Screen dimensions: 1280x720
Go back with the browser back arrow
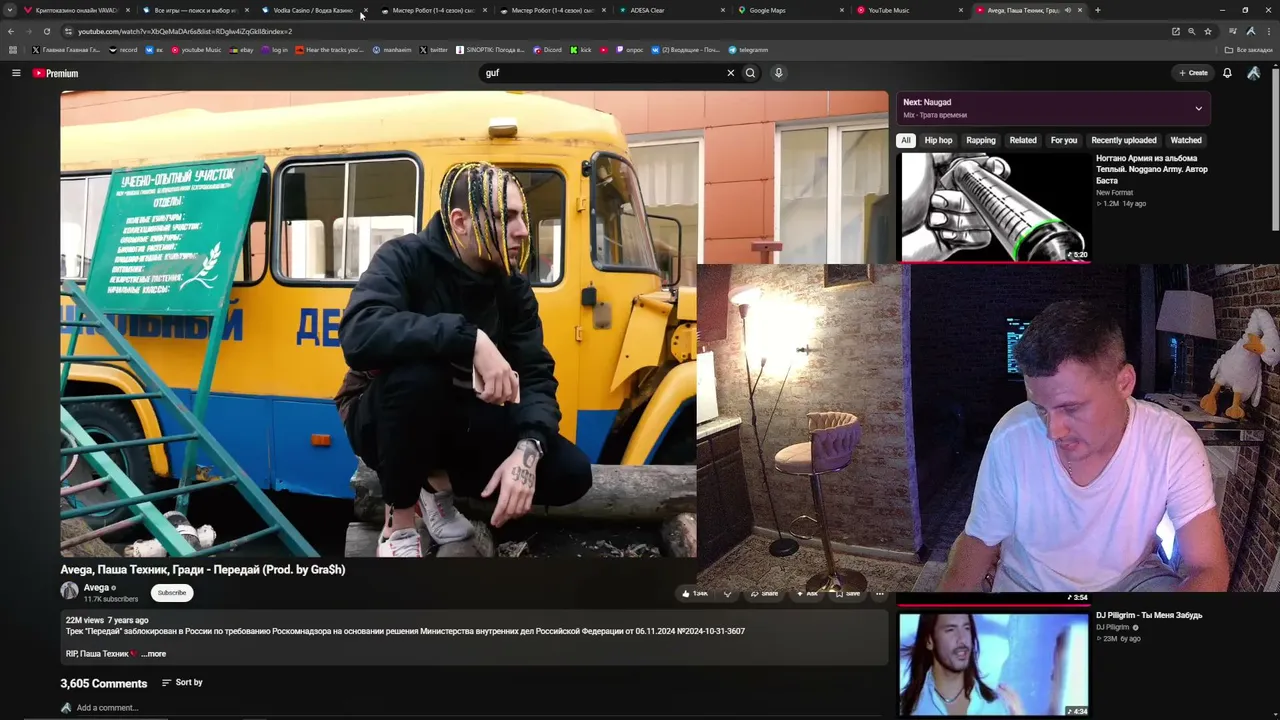11,31
